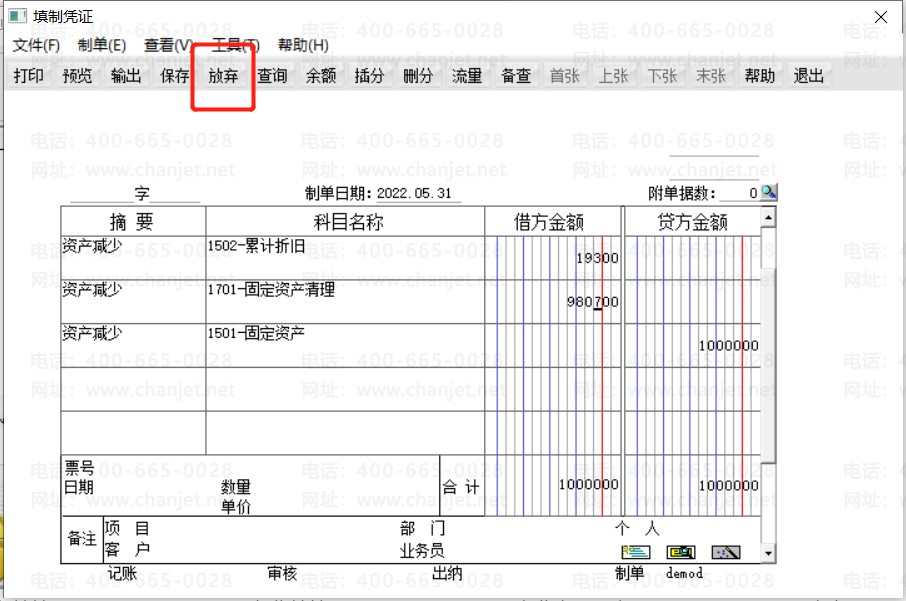
Task: Click credit amount 1000000 of 1501 row
Action: pyautogui.click(x=728, y=346)
